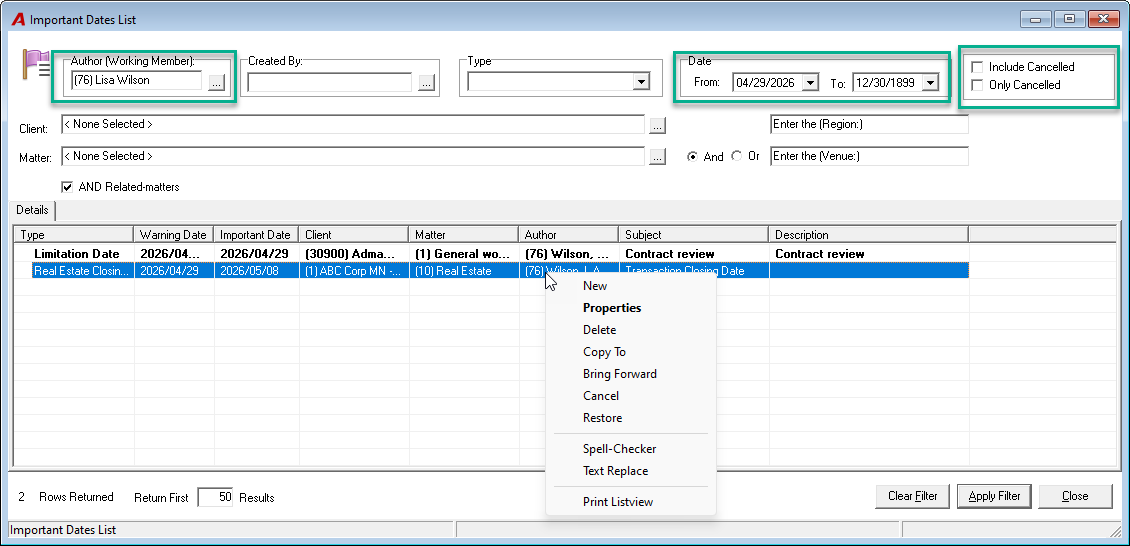Click the Clear Filter button
This screenshot has height=546, width=1130.
(912, 496)
